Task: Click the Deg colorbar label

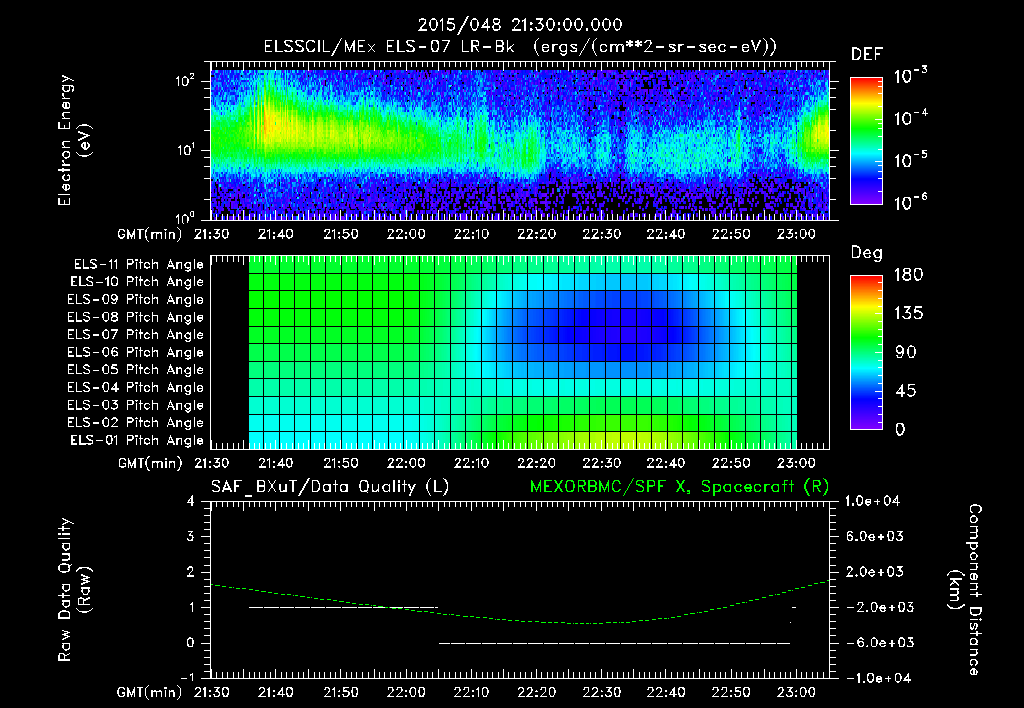Action: point(866,253)
